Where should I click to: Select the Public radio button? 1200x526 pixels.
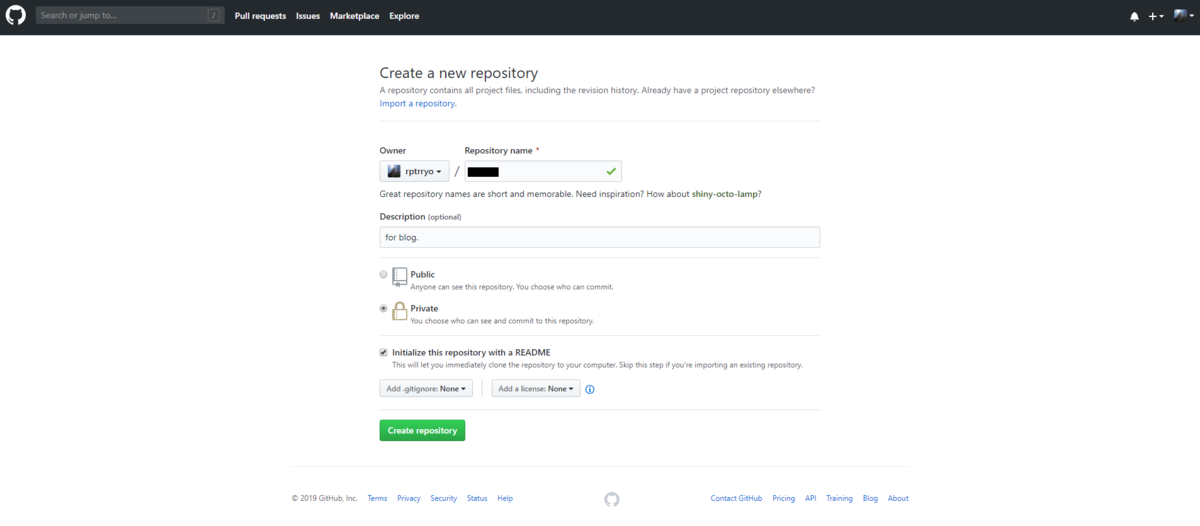tap(384, 274)
